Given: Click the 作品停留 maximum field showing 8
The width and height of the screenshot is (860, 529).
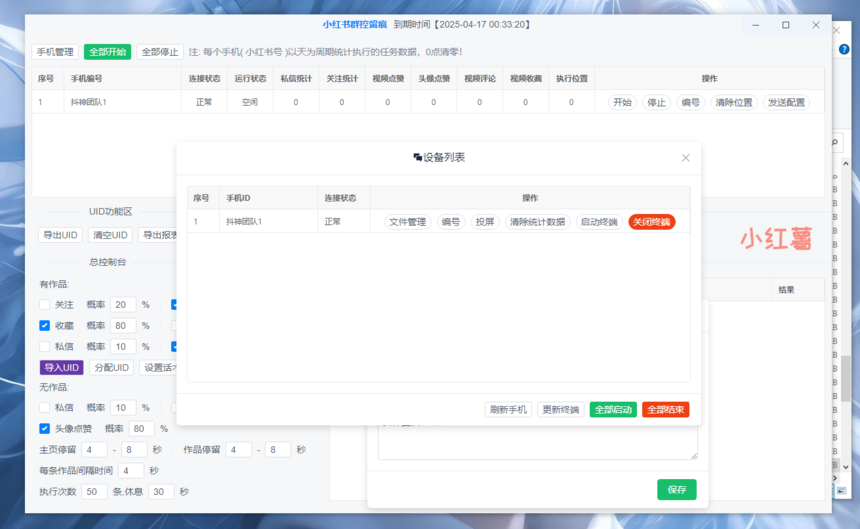Looking at the screenshot, I should click(278, 450).
